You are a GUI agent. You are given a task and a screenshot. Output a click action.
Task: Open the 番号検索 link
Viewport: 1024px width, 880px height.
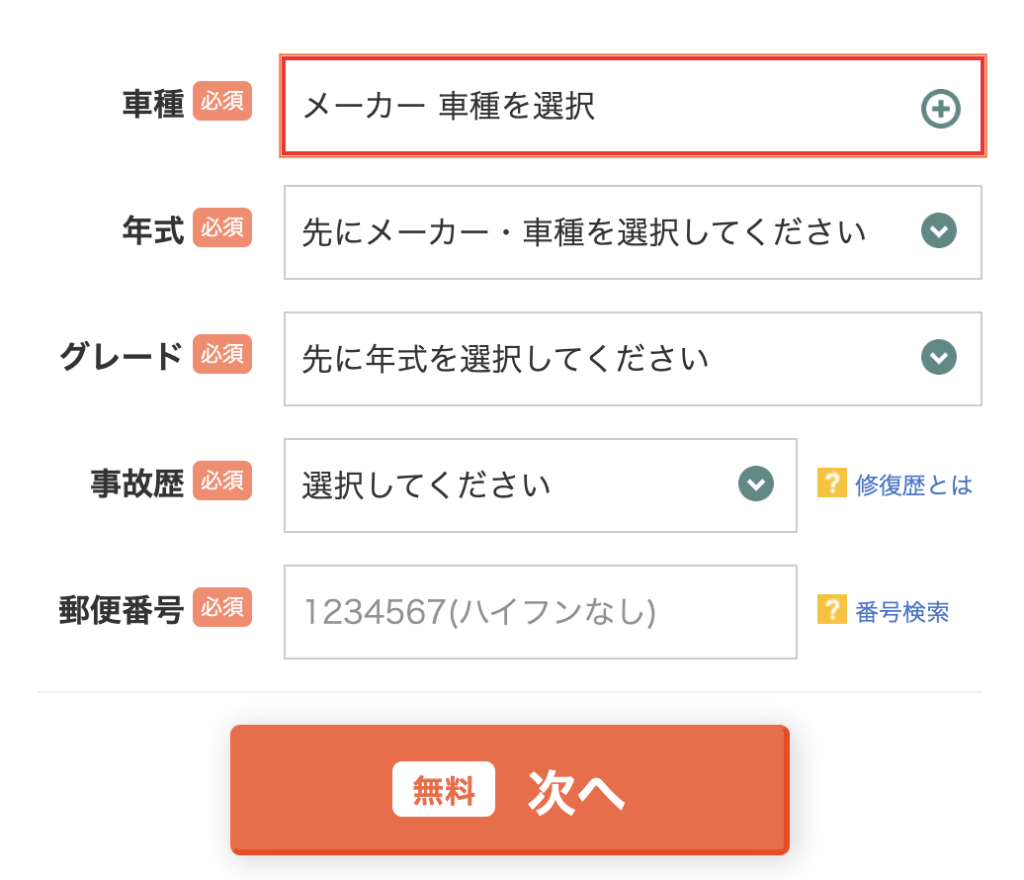point(902,612)
